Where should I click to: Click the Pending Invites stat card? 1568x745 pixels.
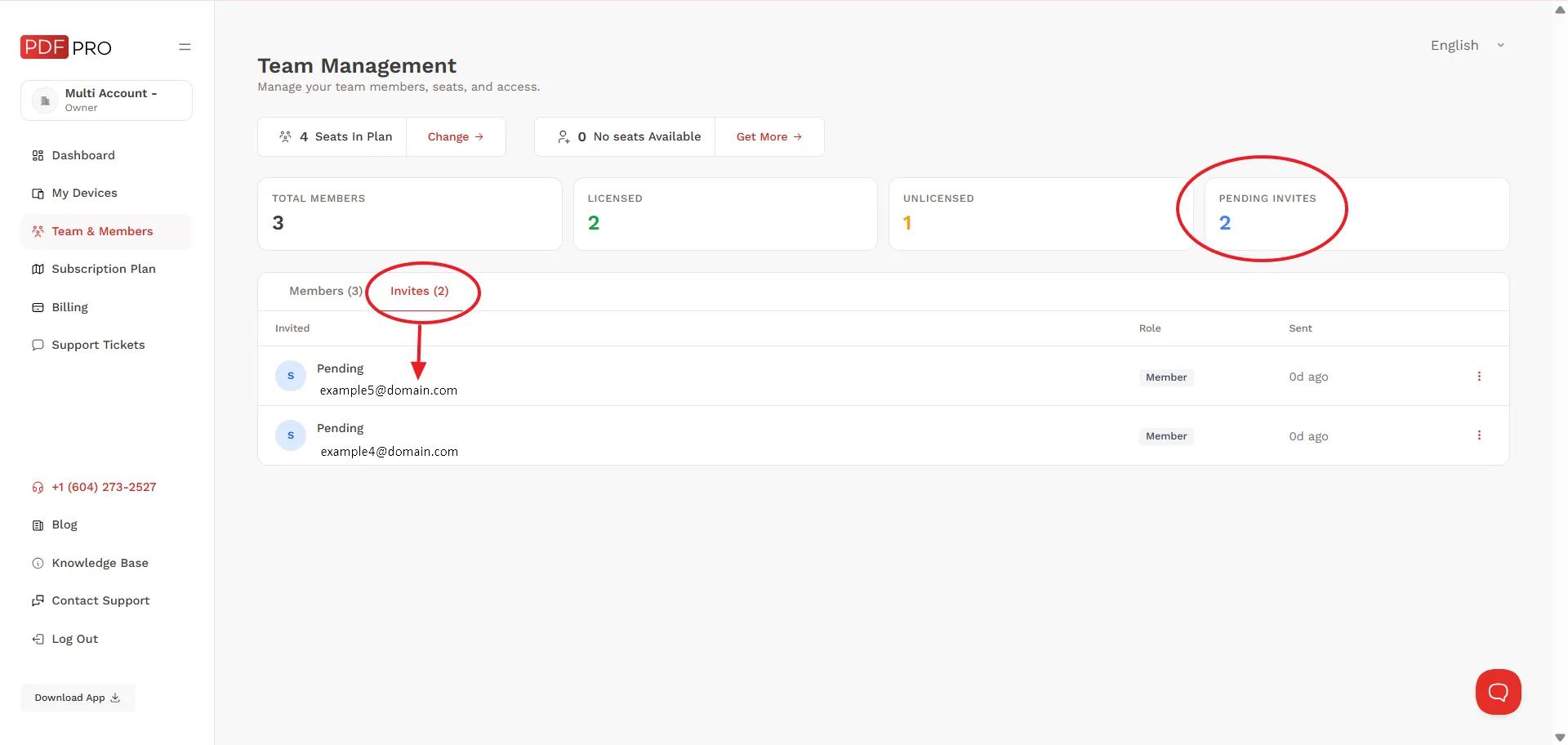coord(1356,214)
